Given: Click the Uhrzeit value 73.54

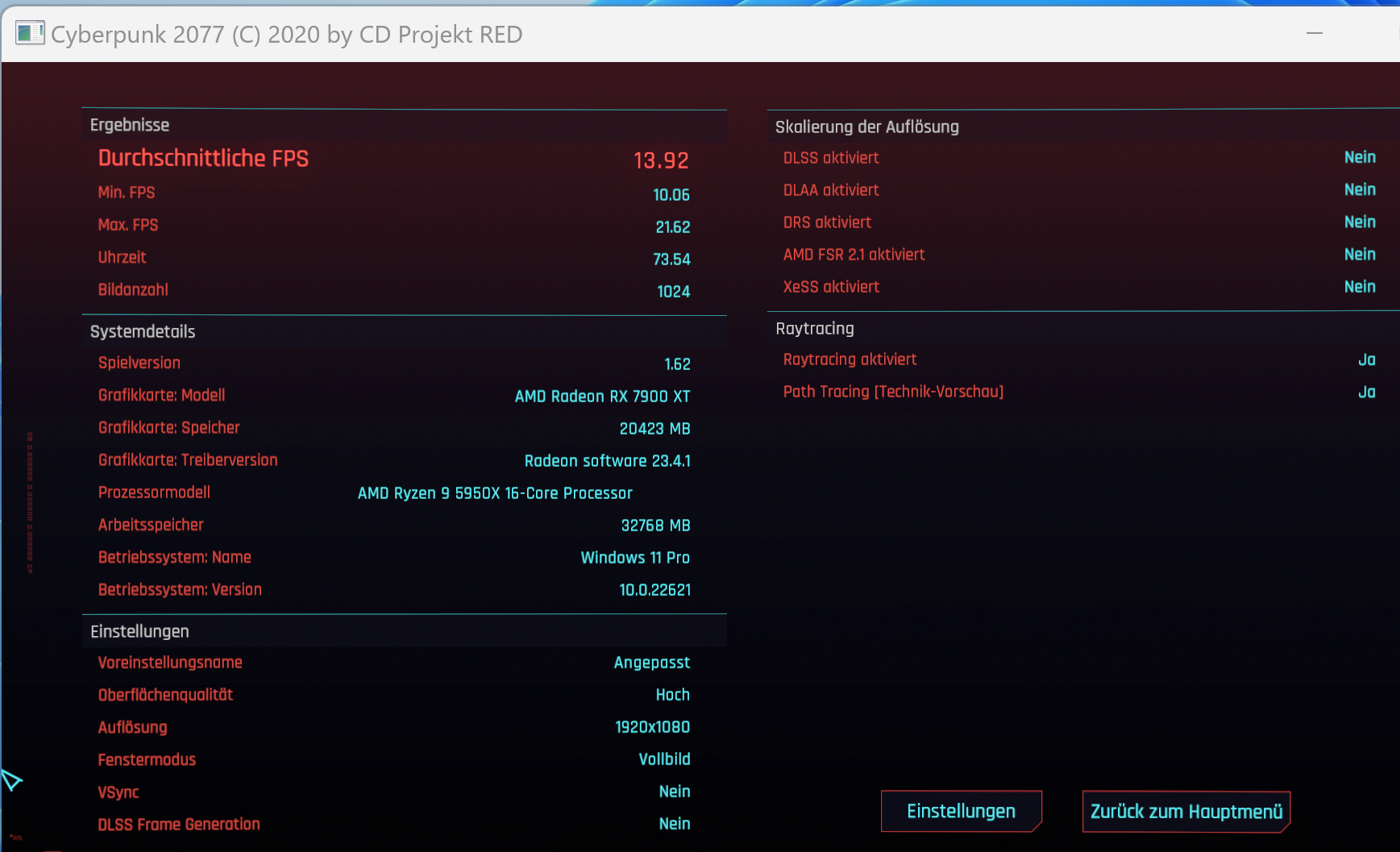Looking at the screenshot, I should coord(671,260).
